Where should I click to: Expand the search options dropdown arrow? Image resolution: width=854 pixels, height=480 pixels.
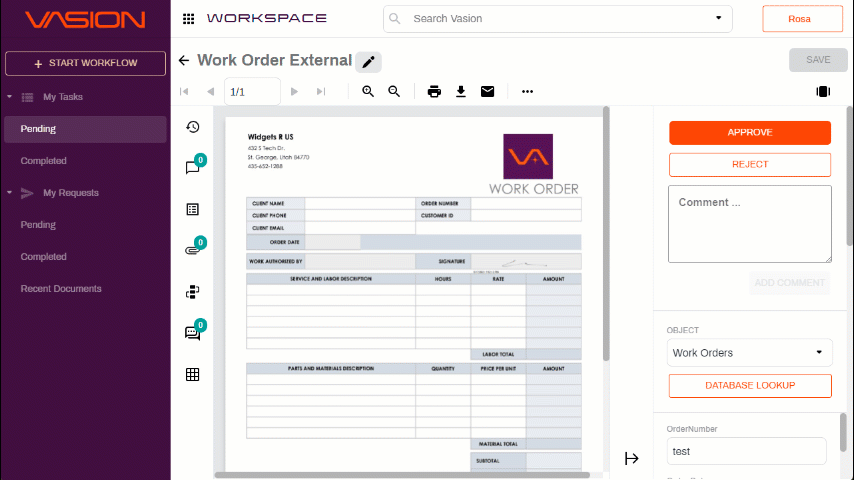pos(718,18)
